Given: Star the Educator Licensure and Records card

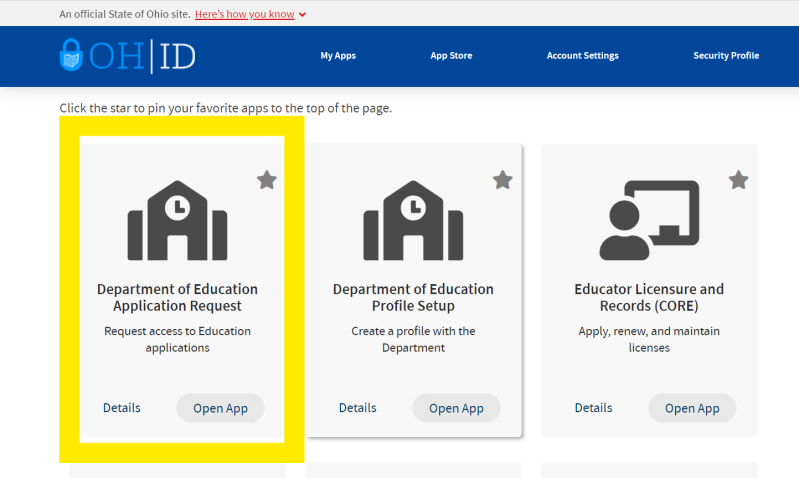Looking at the screenshot, I should tap(738, 179).
